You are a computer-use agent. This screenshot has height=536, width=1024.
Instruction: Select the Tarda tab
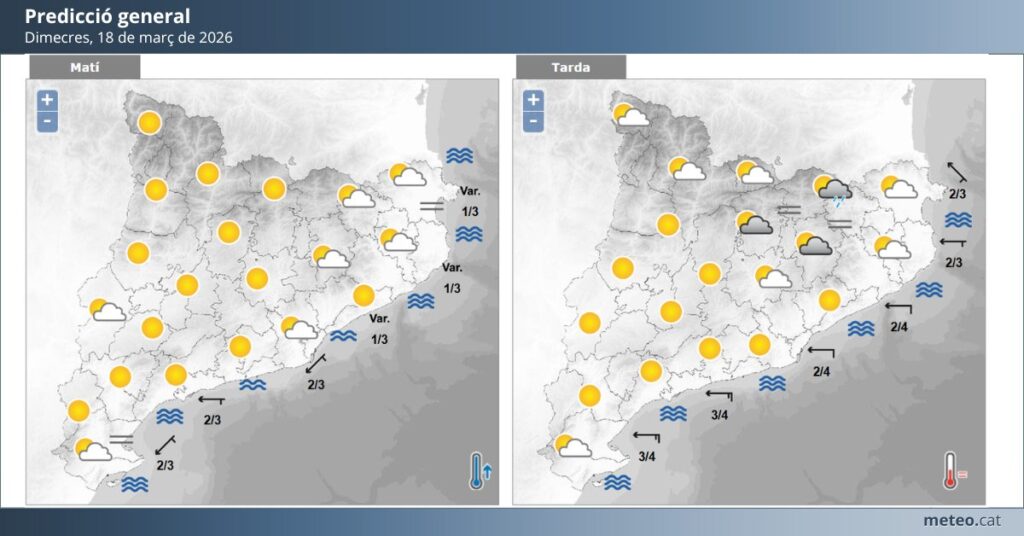pyautogui.click(x=570, y=67)
